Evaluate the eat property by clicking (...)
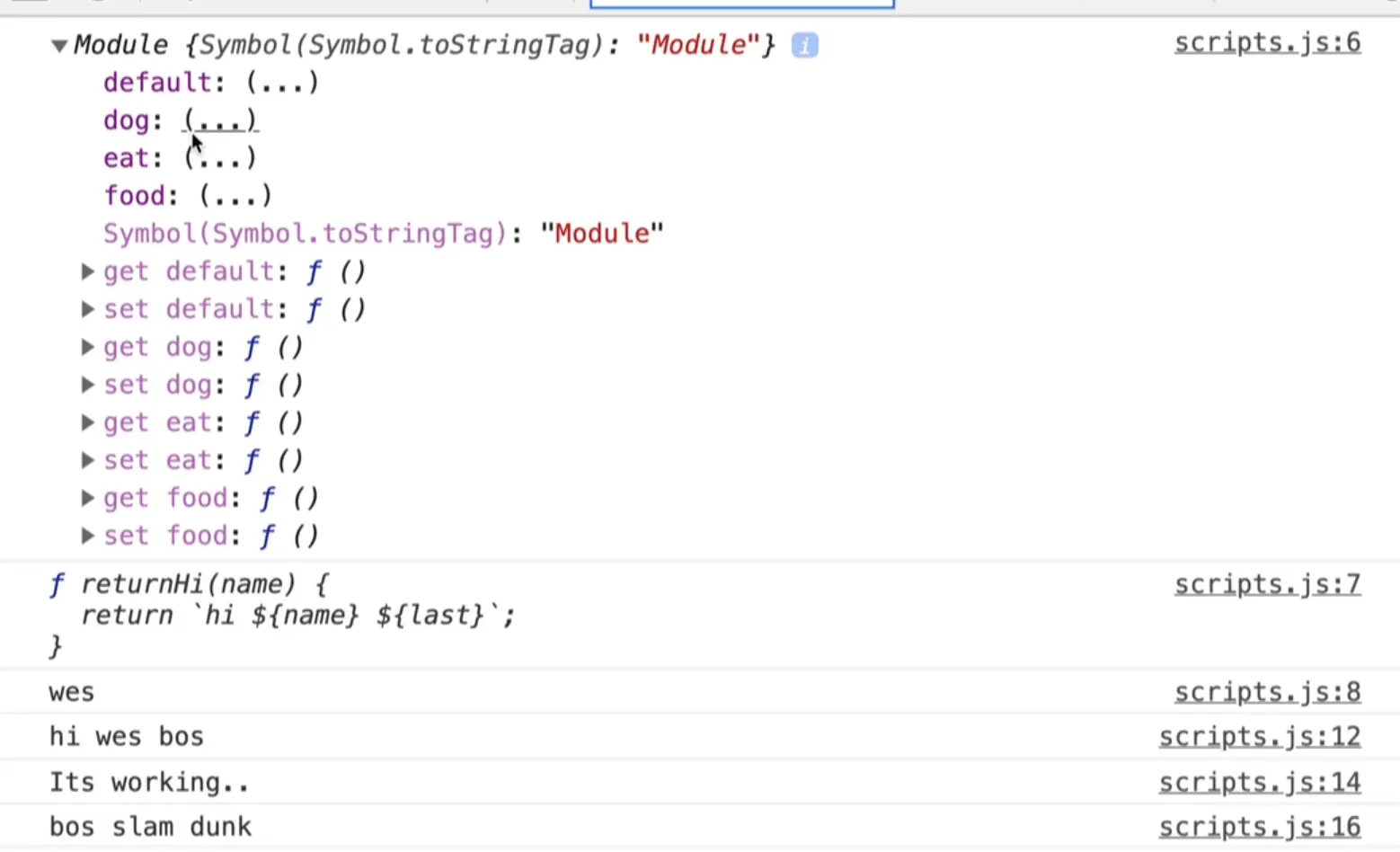 tap(219, 157)
